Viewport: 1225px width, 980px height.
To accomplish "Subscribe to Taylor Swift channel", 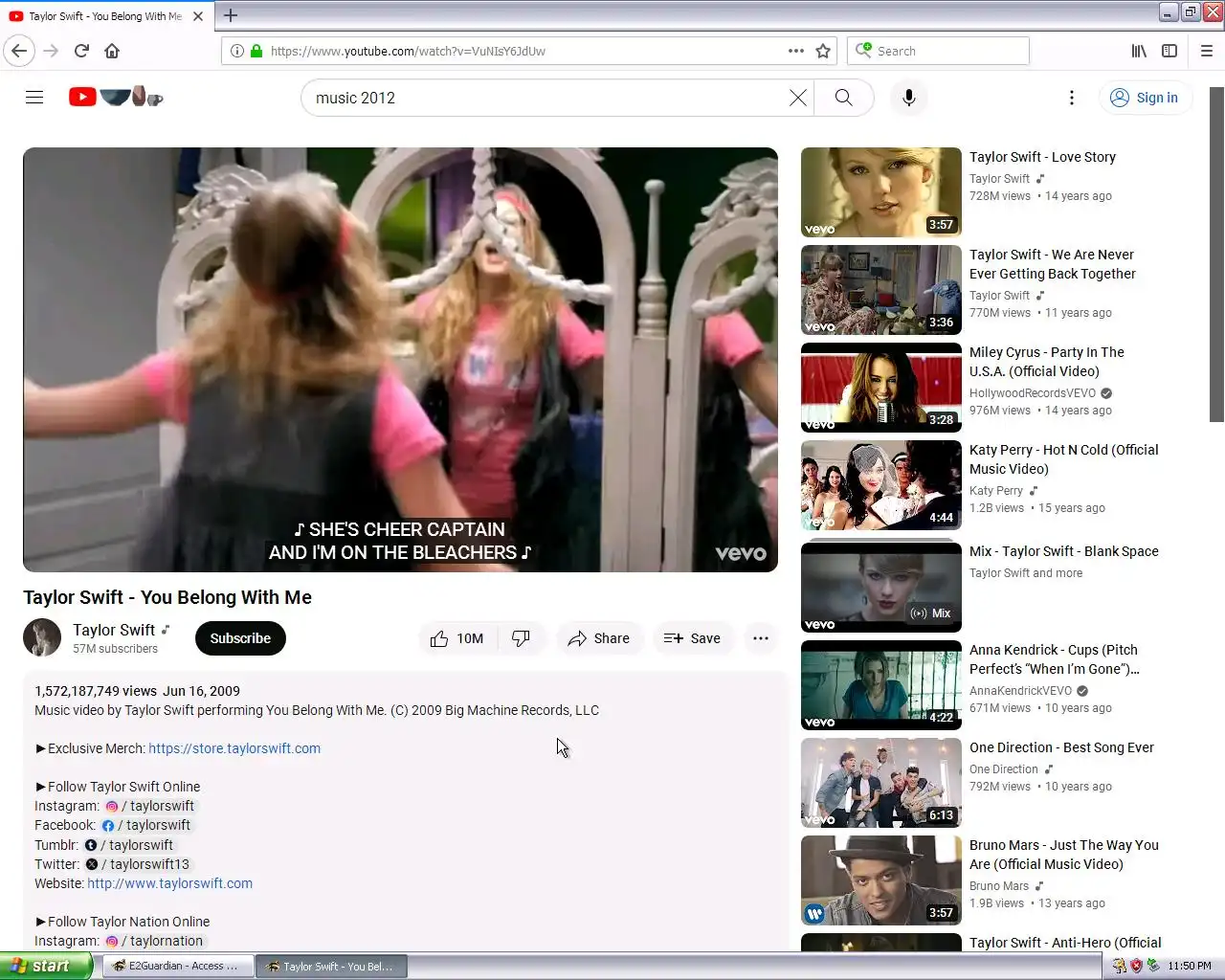I will 240,638.
